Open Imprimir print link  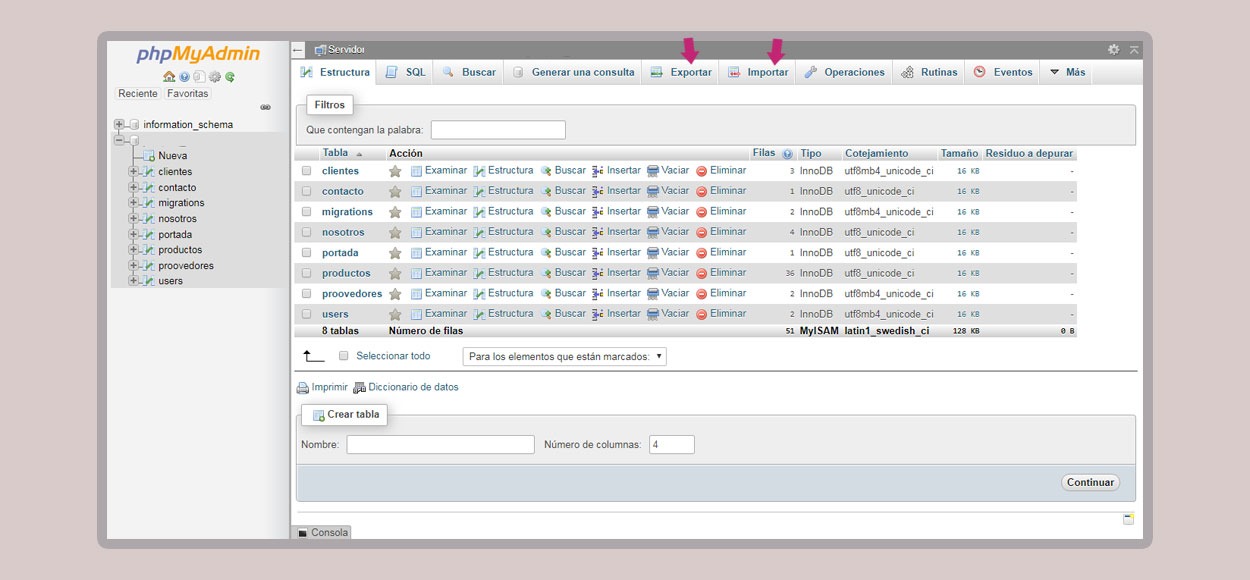[322, 387]
